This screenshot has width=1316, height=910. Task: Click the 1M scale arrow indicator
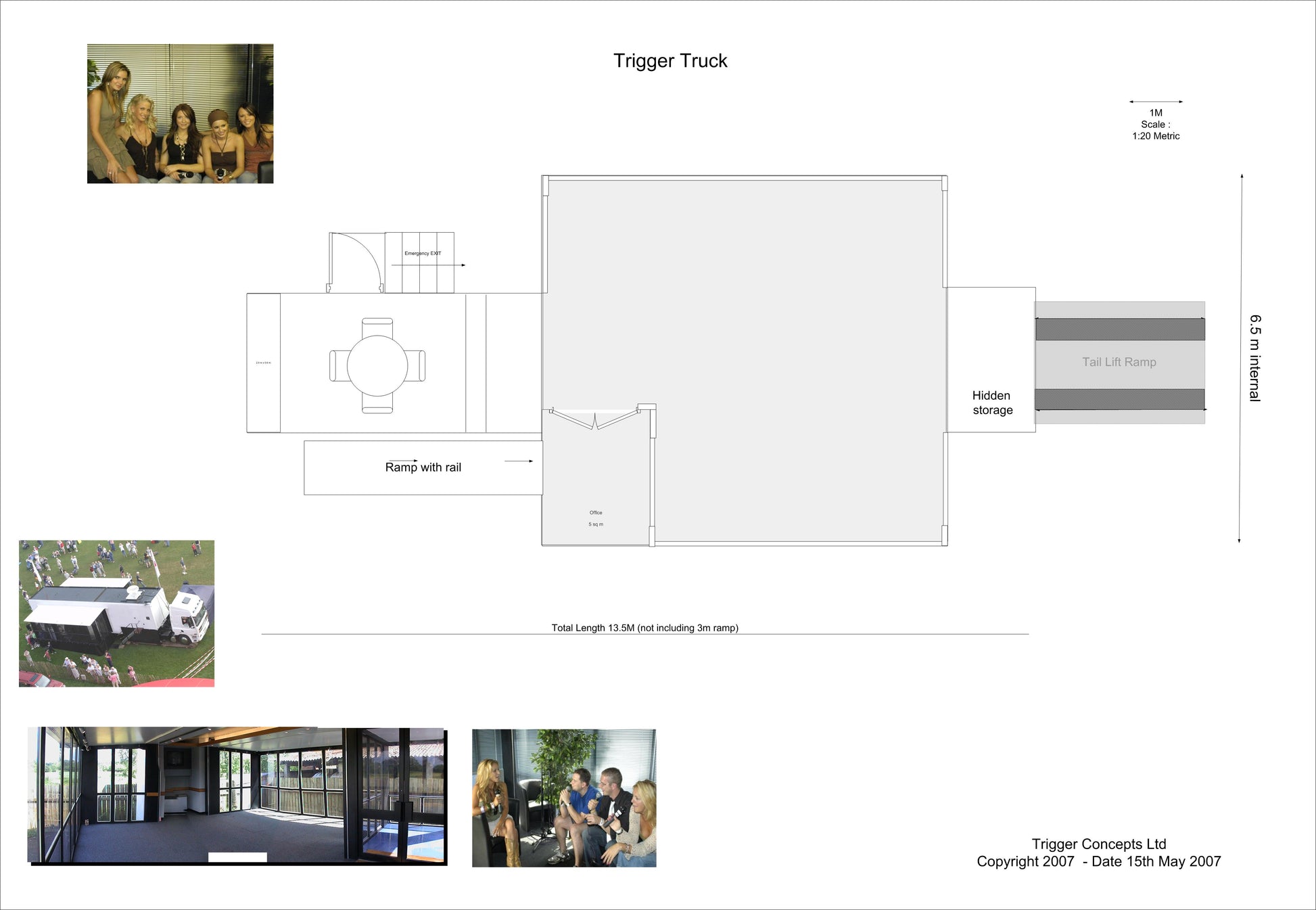pyautogui.click(x=1155, y=102)
